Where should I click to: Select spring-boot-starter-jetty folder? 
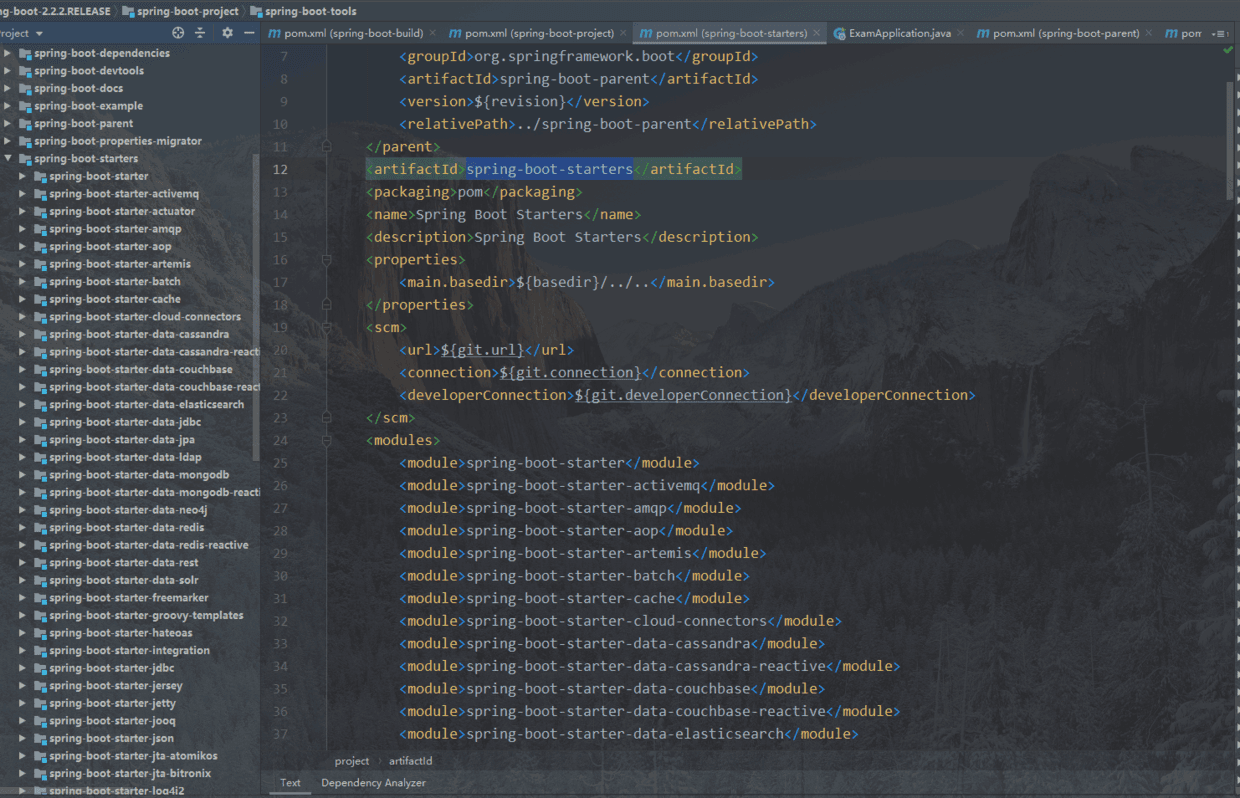click(112, 703)
